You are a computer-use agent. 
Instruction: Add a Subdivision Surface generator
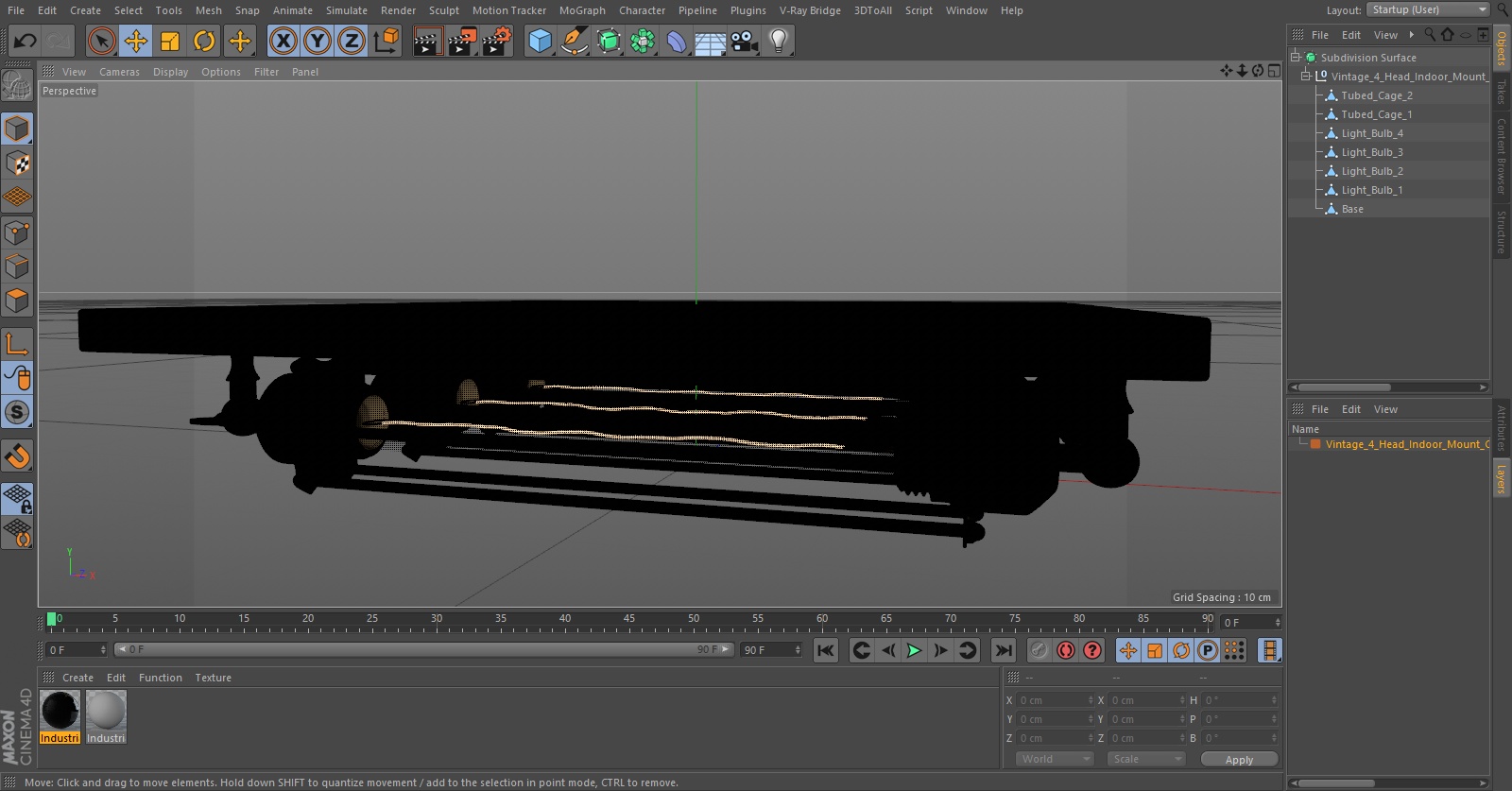click(609, 41)
